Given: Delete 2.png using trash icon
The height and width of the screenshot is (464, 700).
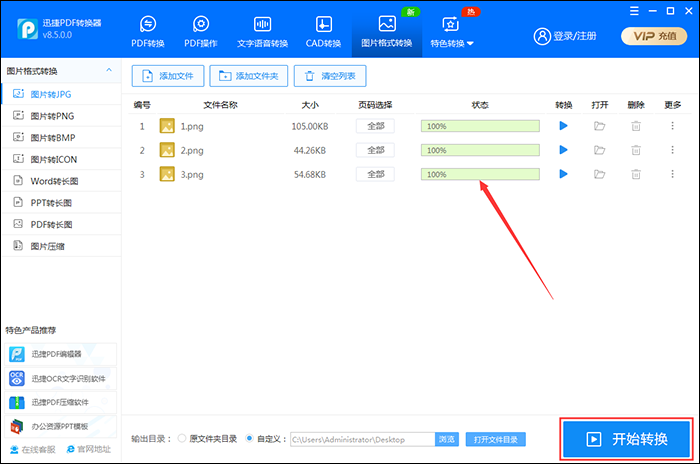Looking at the screenshot, I should [x=636, y=150].
